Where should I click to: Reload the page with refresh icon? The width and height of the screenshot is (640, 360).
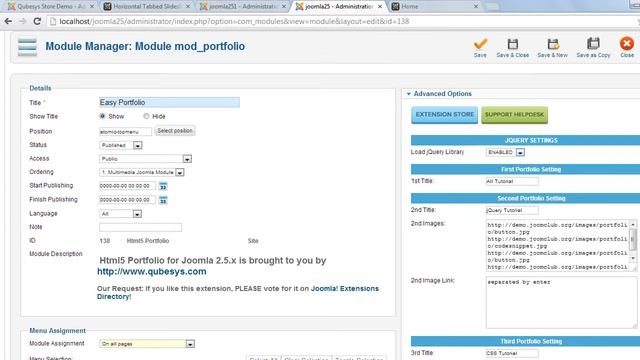(x=37, y=21)
